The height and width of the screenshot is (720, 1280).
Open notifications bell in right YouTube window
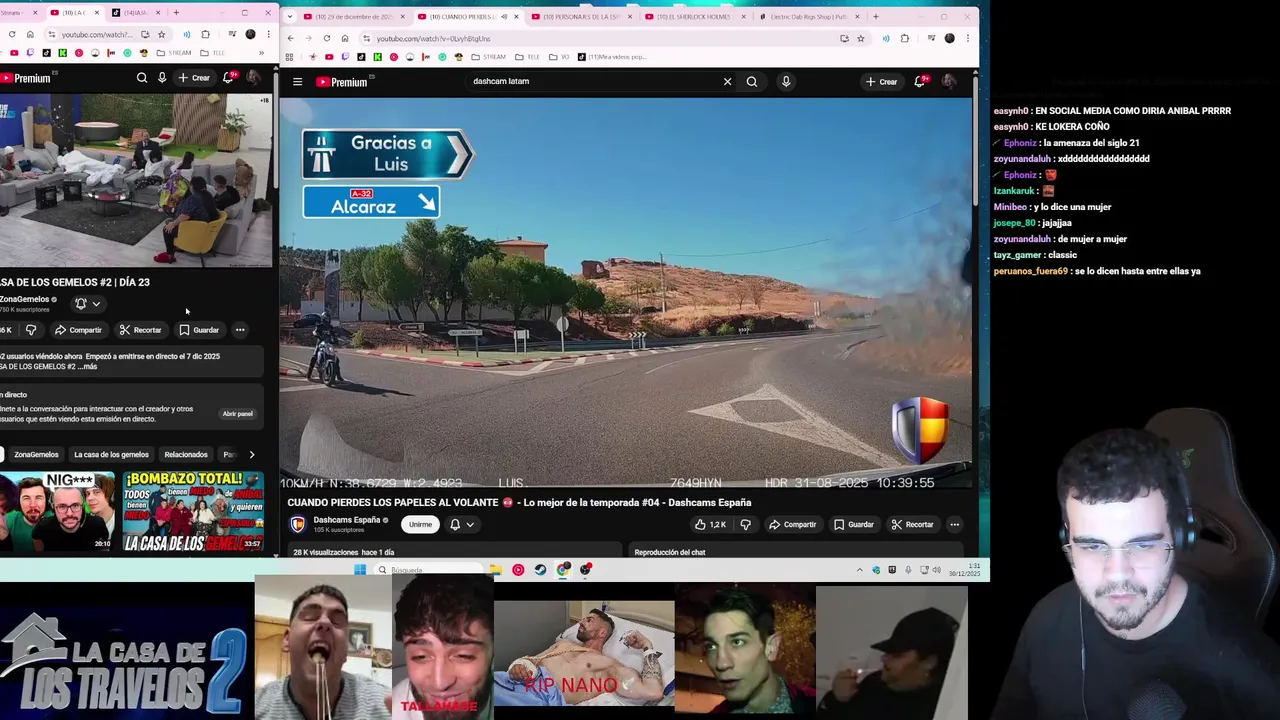pos(920,82)
